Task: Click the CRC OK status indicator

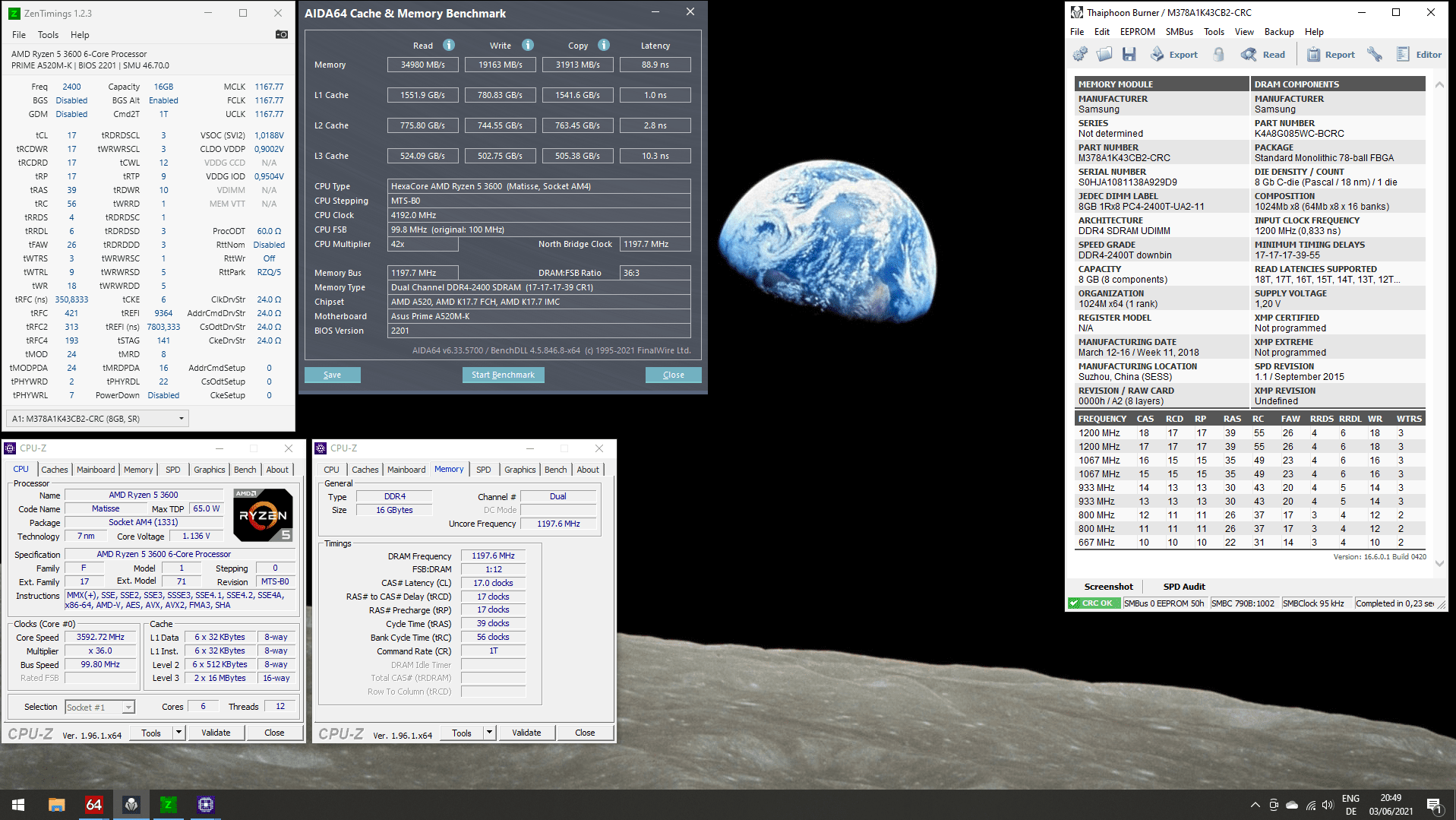Action: pyautogui.click(x=1094, y=603)
